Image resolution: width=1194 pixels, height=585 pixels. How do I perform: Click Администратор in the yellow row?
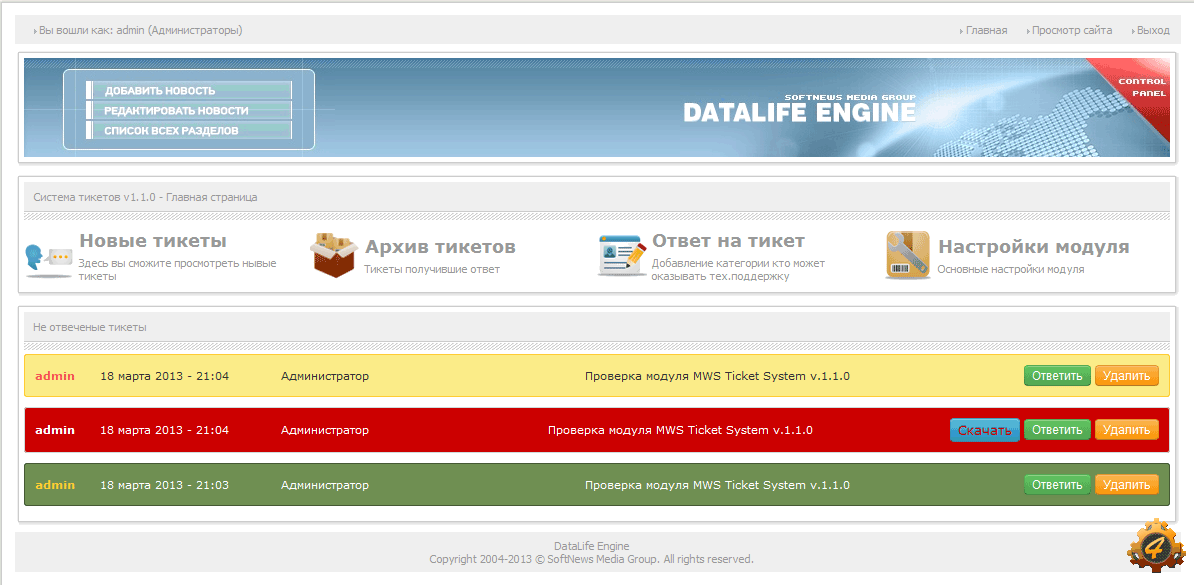(x=324, y=376)
